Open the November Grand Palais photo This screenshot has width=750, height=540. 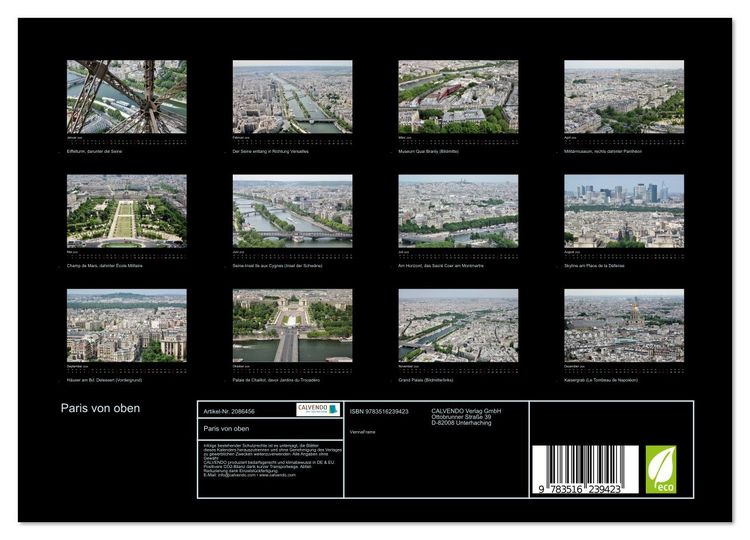click(x=458, y=325)
